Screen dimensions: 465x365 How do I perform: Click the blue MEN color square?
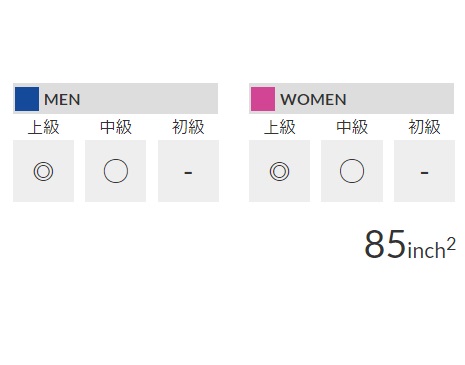point(27,99)
